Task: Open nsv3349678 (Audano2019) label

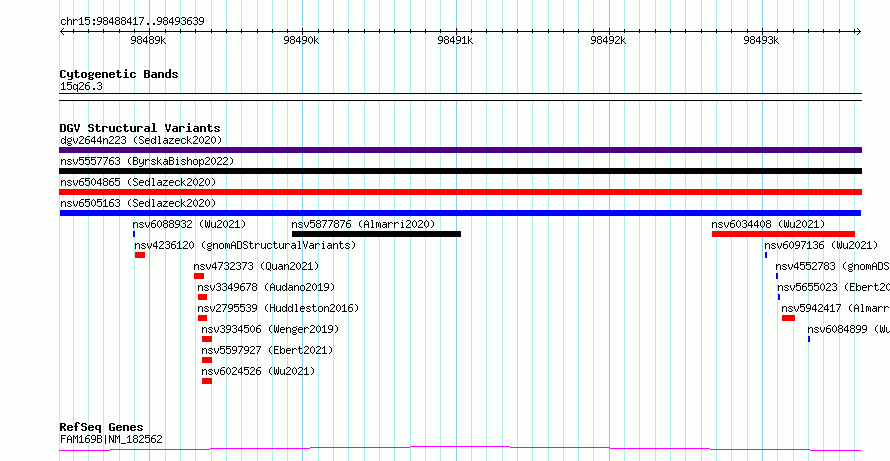Action: tap(266, 287)
